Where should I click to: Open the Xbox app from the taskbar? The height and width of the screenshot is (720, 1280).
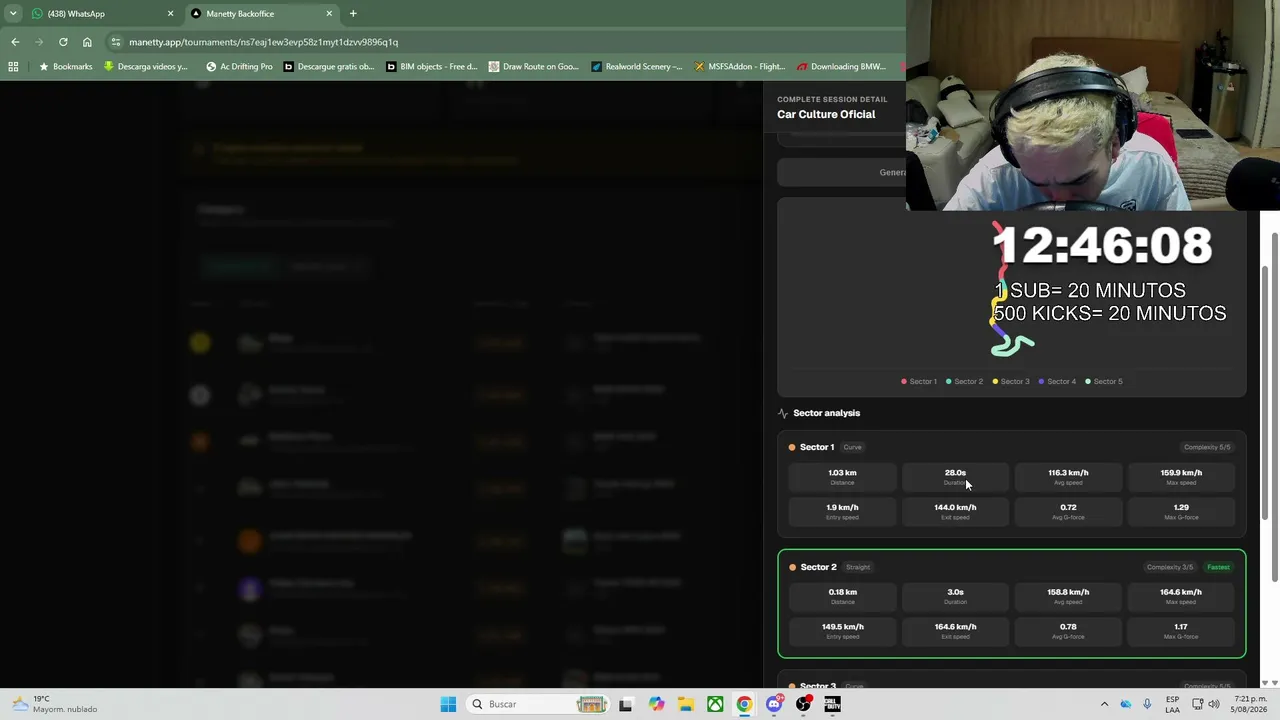click(x=716, y=704)
